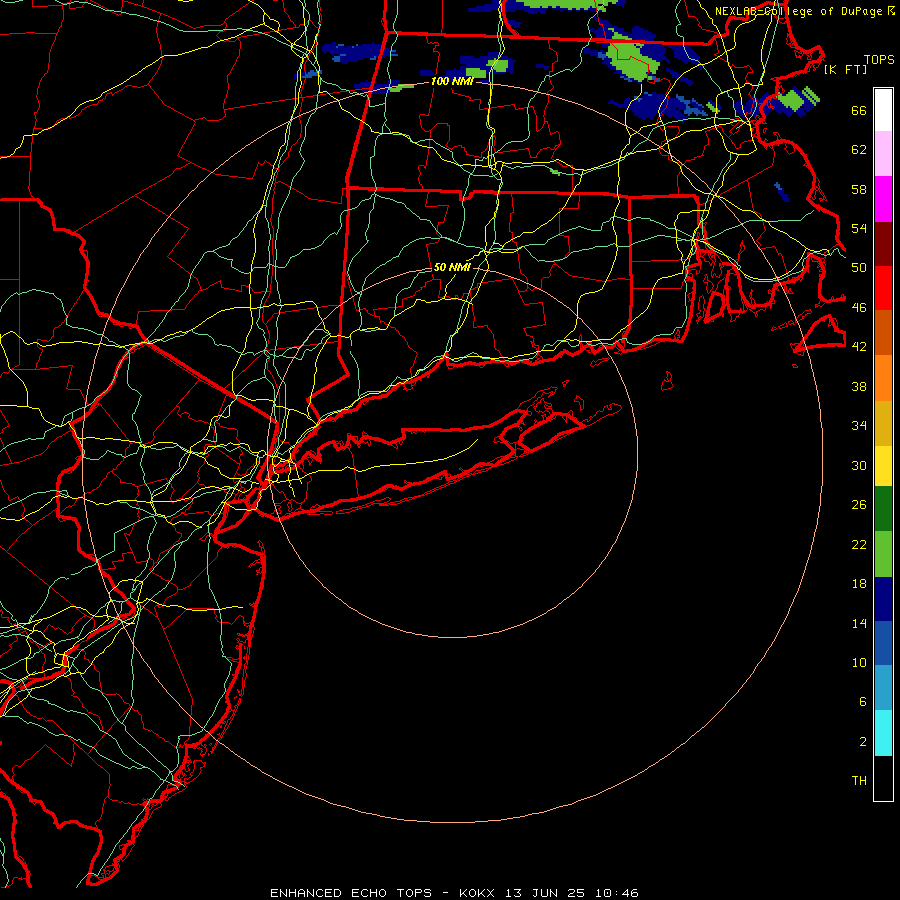900x900 pixels.
Task: Click the white 66 kft color swatch
Action: (883, 110)
